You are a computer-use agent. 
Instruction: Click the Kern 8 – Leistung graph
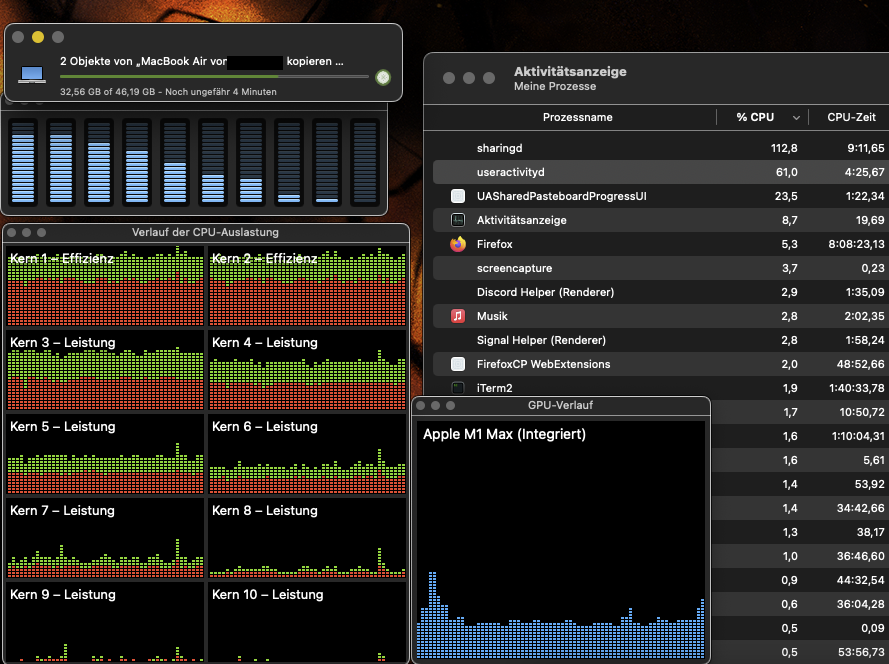tap(307, 538)
